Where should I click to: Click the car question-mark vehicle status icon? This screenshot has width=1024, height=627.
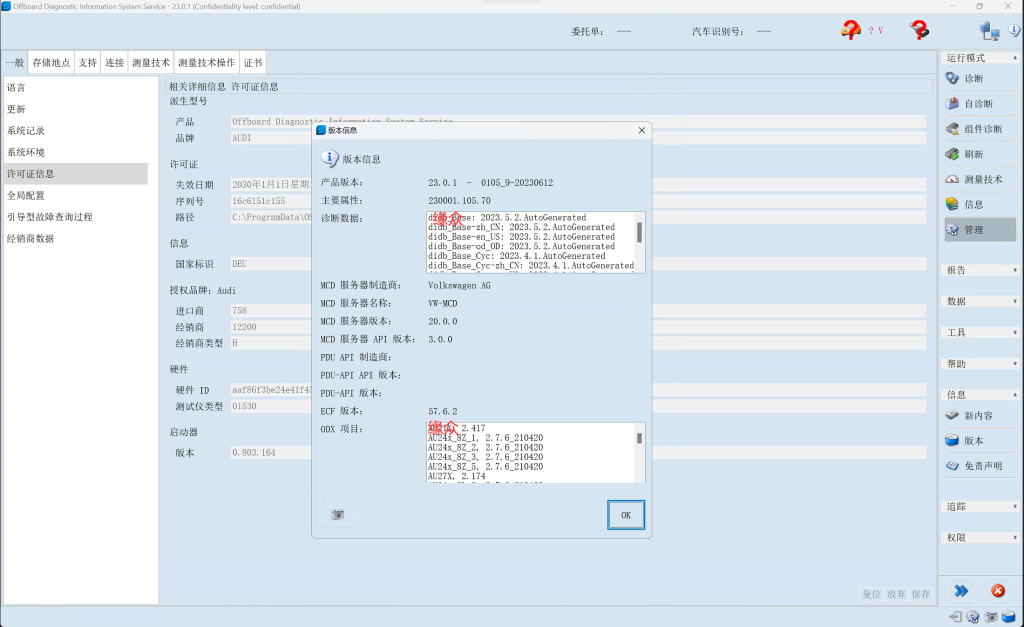tap(851, 31)
